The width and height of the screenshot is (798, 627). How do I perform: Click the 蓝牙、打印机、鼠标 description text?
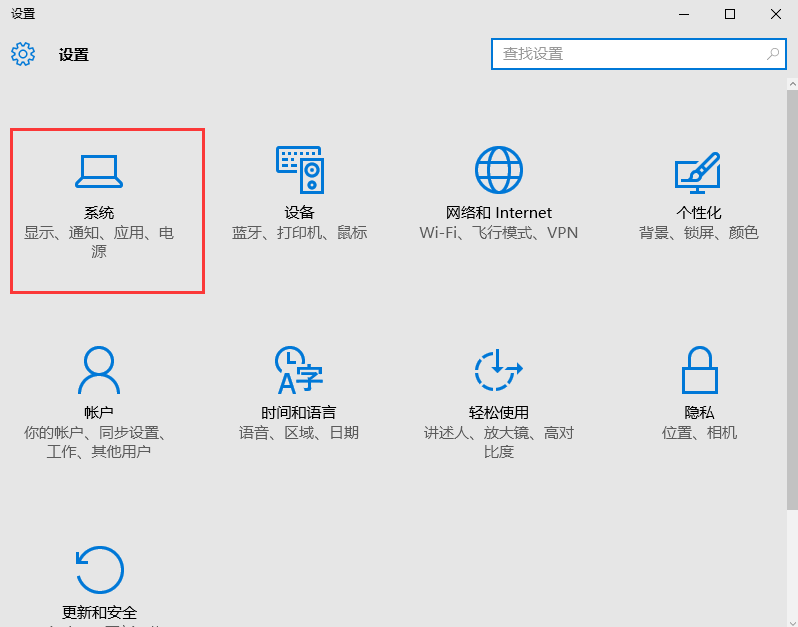[299, 233]
